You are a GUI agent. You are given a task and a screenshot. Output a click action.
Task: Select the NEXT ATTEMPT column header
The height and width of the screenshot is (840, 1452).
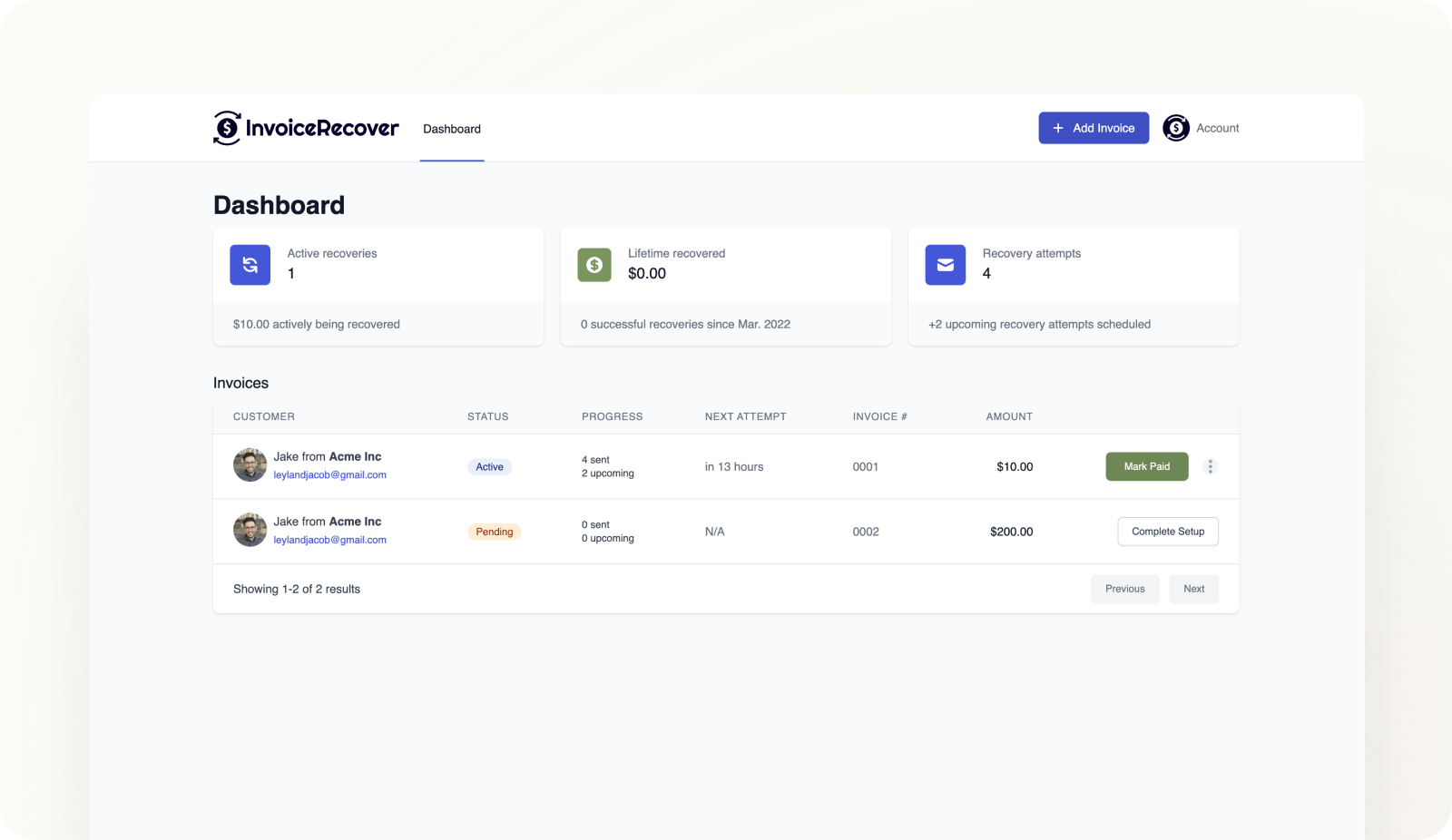[x=746, y=417]
